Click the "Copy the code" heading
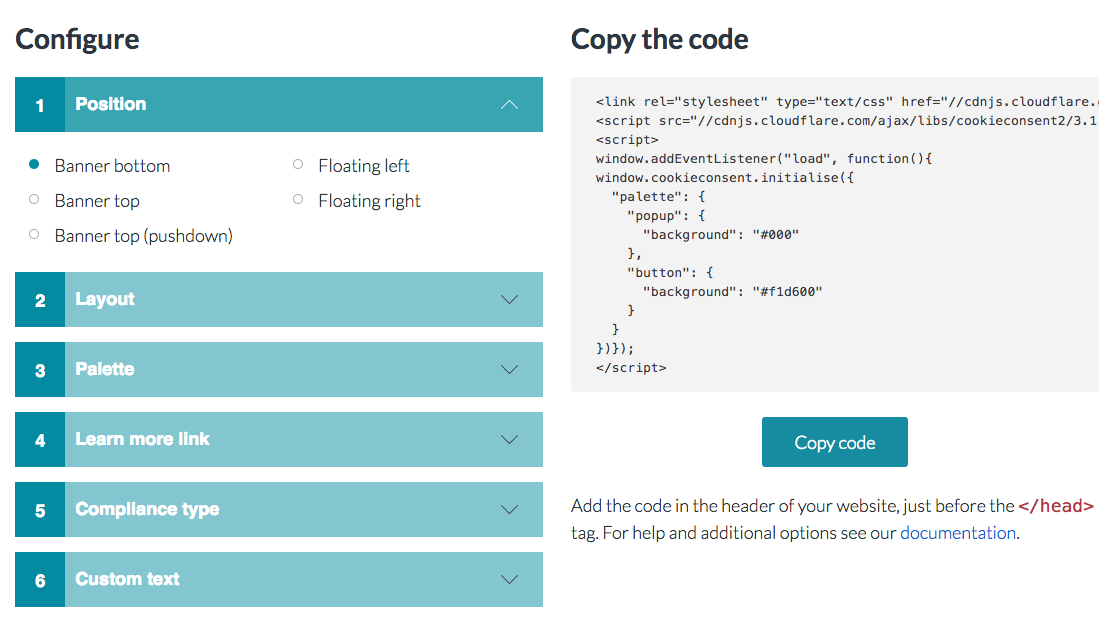The height and width of the screenshot is (624, 1117). tap(660, 40)
